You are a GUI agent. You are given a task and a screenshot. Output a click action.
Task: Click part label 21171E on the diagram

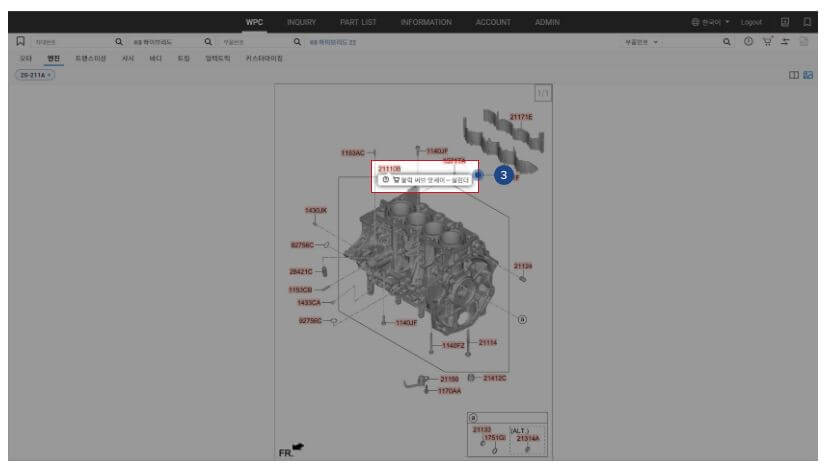521,117
